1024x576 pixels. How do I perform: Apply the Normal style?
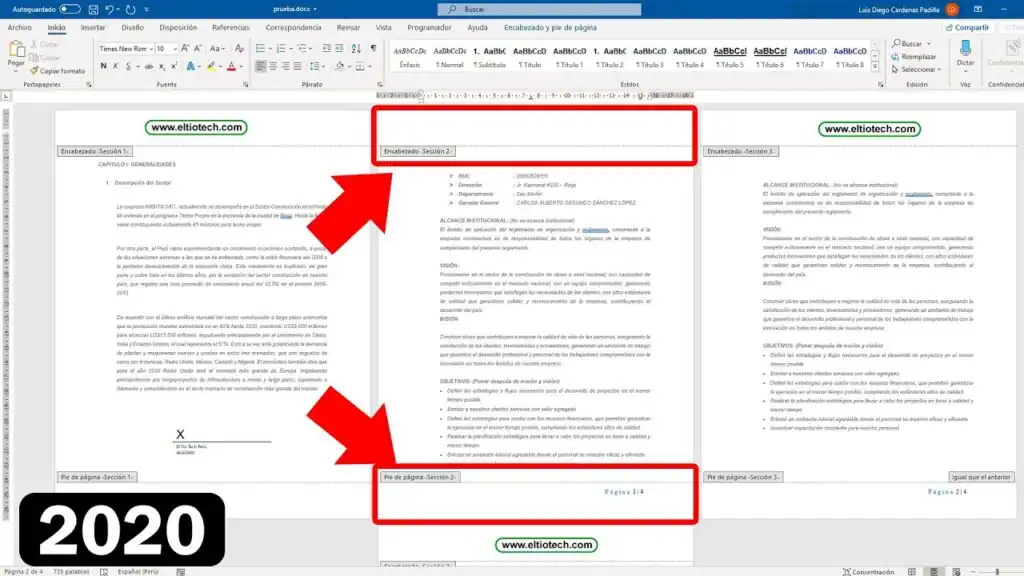(x=449, y=57)
